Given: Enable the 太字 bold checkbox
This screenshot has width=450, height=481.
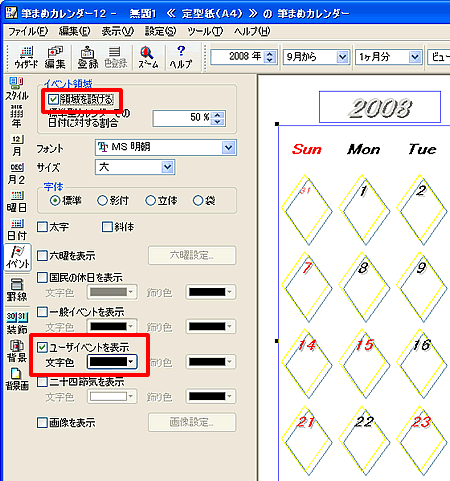Looking at the screenshot, I should 42,227.
